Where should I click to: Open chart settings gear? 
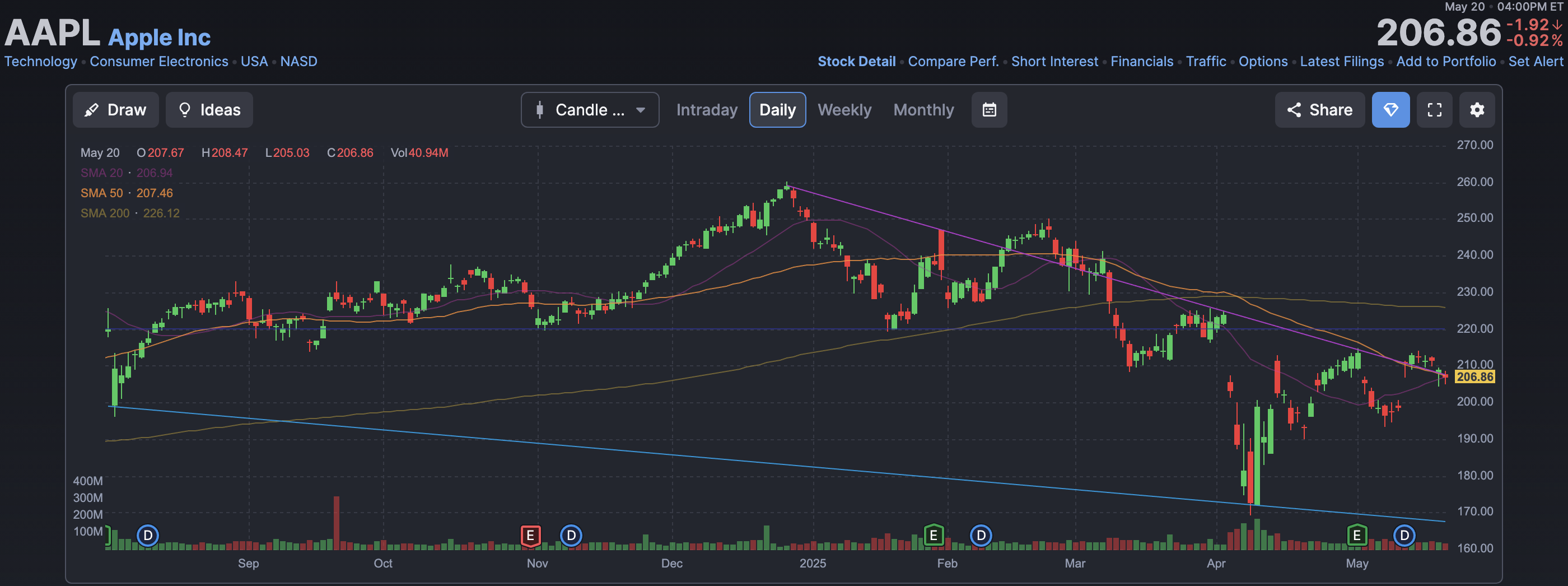(1477, 110)
